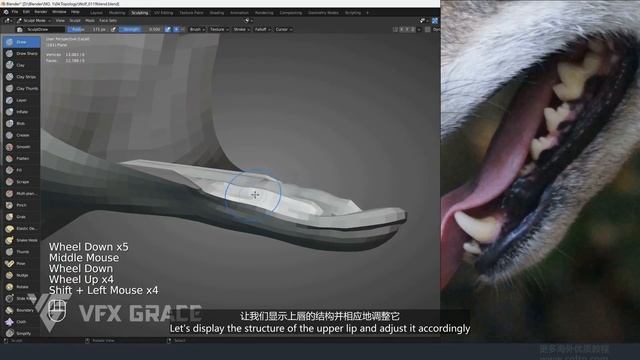The height and width of the screenshot is (360, 640).
Task: Activate the Layer brush
Action: point(21,100)
